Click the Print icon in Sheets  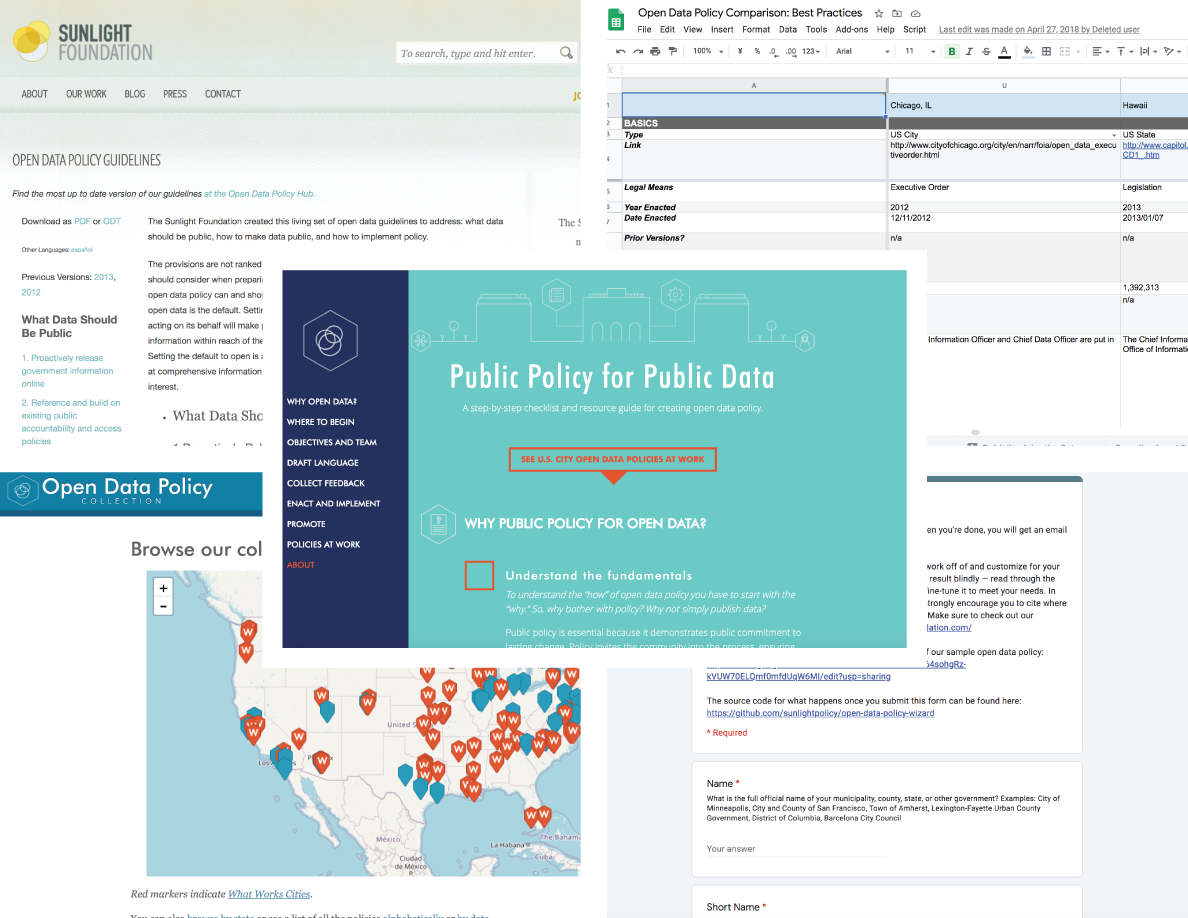pos(655,52)
